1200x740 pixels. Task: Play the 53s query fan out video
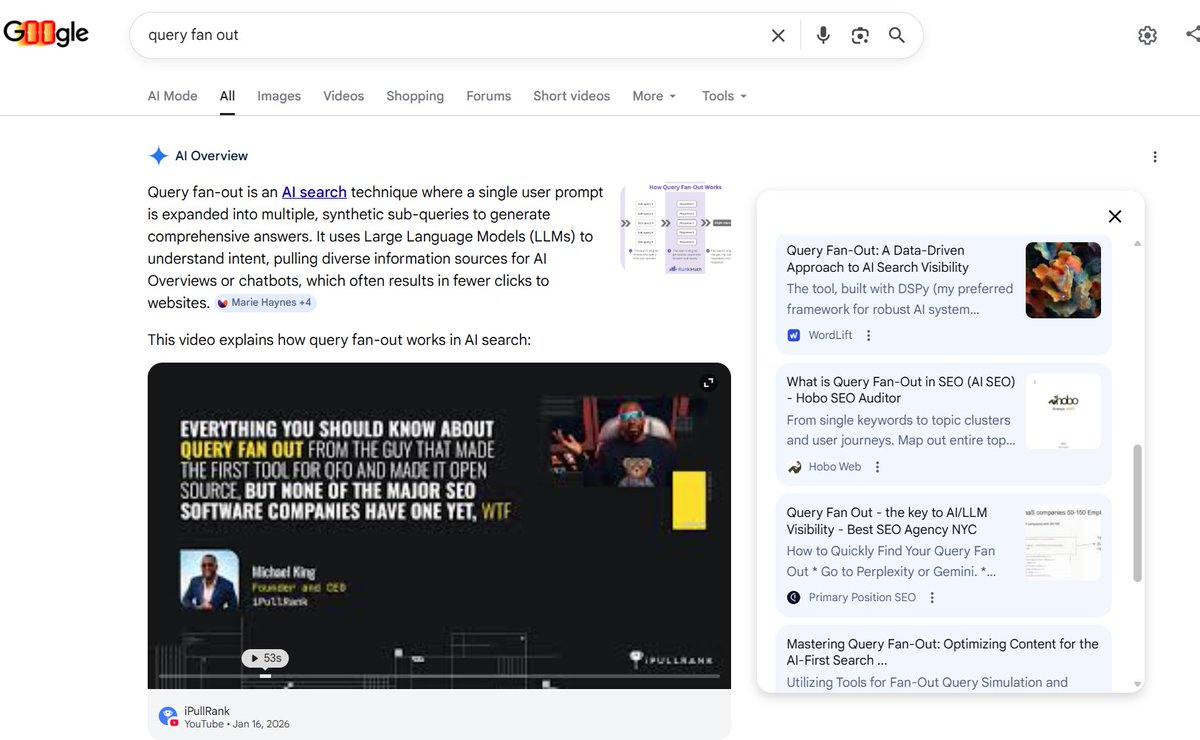(264, 658)
